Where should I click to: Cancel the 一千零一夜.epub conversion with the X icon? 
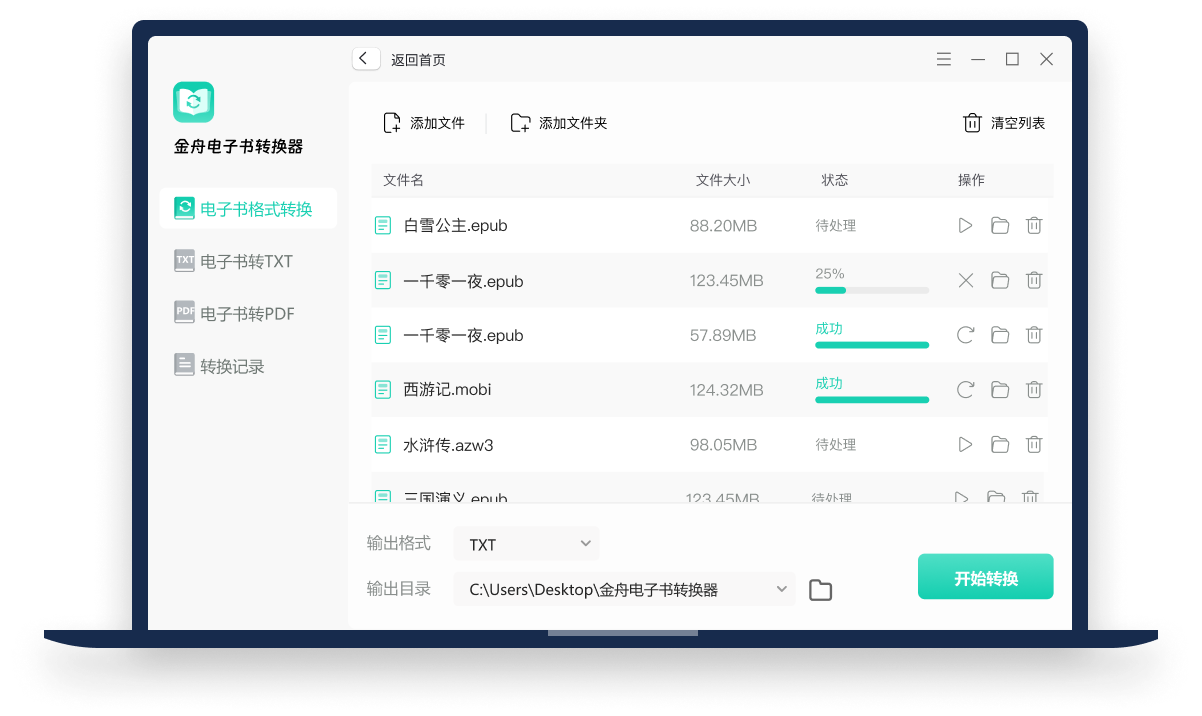tap(965, 280)
